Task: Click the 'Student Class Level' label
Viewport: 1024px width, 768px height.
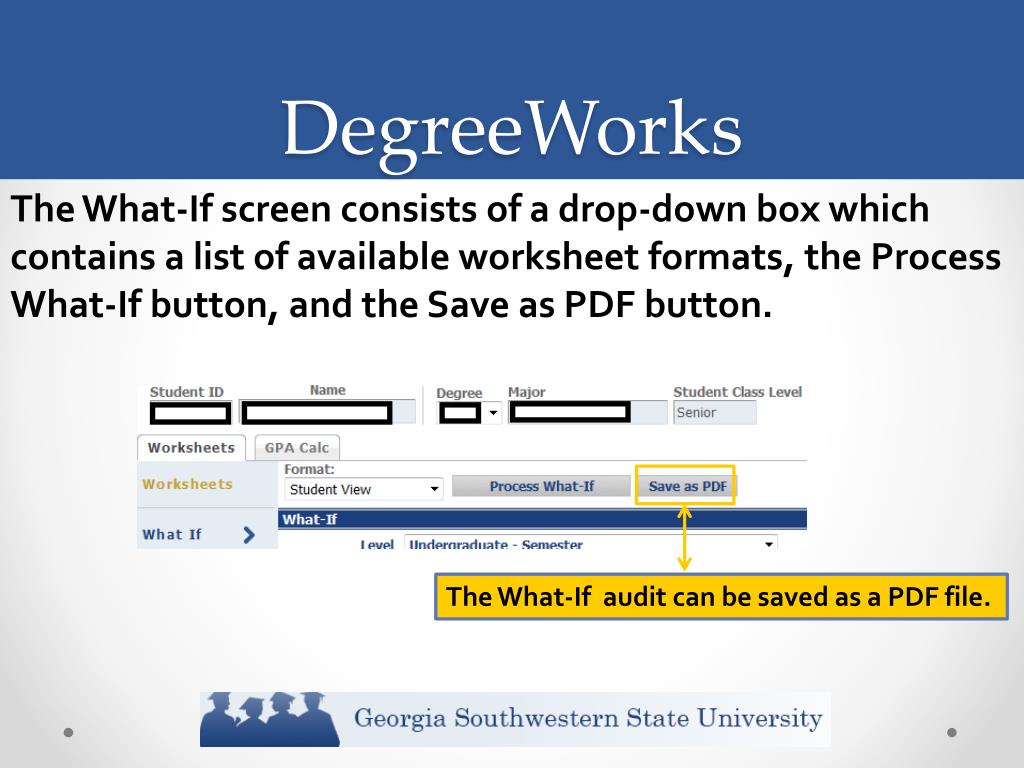Action: [737, 392]
